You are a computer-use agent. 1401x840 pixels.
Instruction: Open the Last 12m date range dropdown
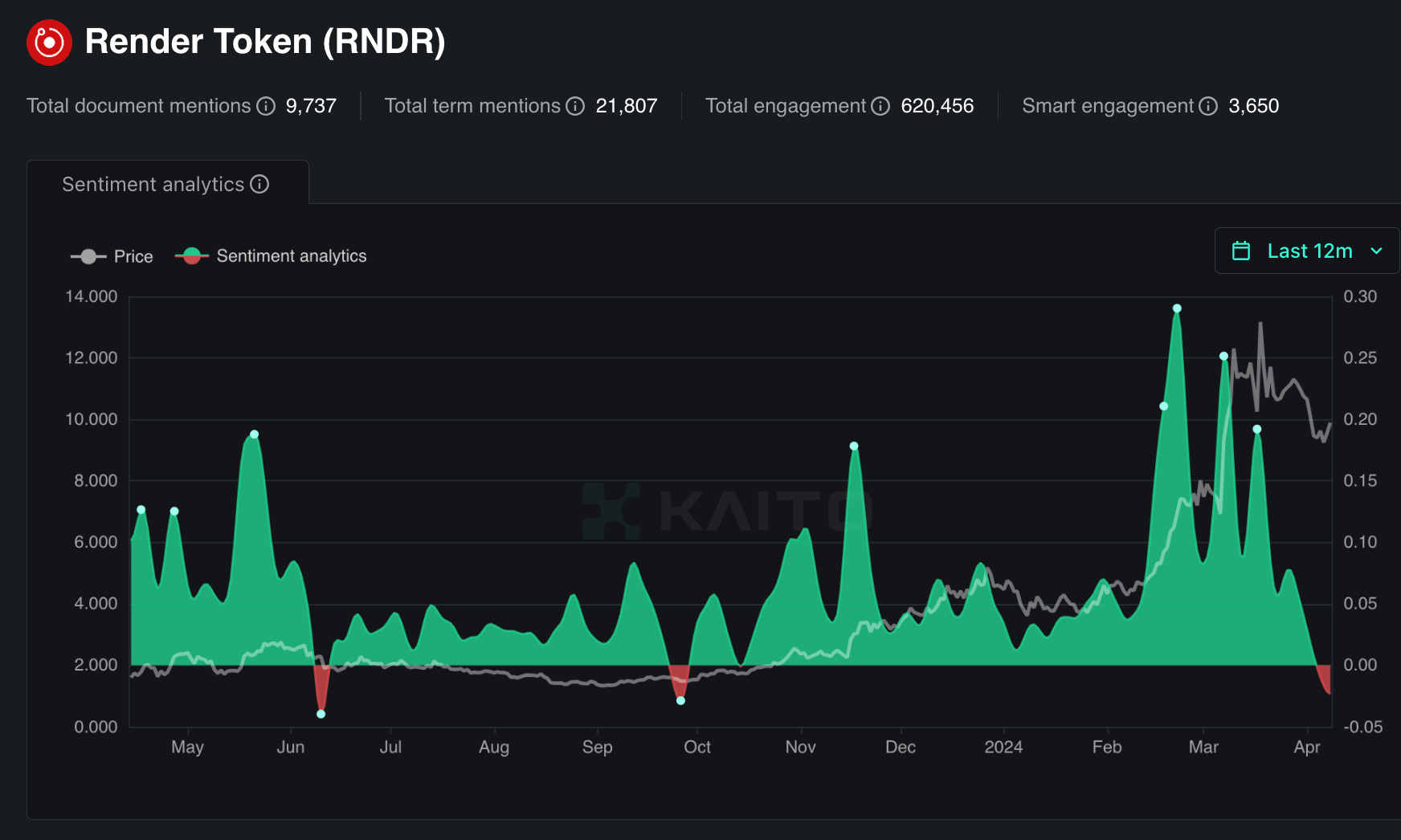click(1307, 251)
